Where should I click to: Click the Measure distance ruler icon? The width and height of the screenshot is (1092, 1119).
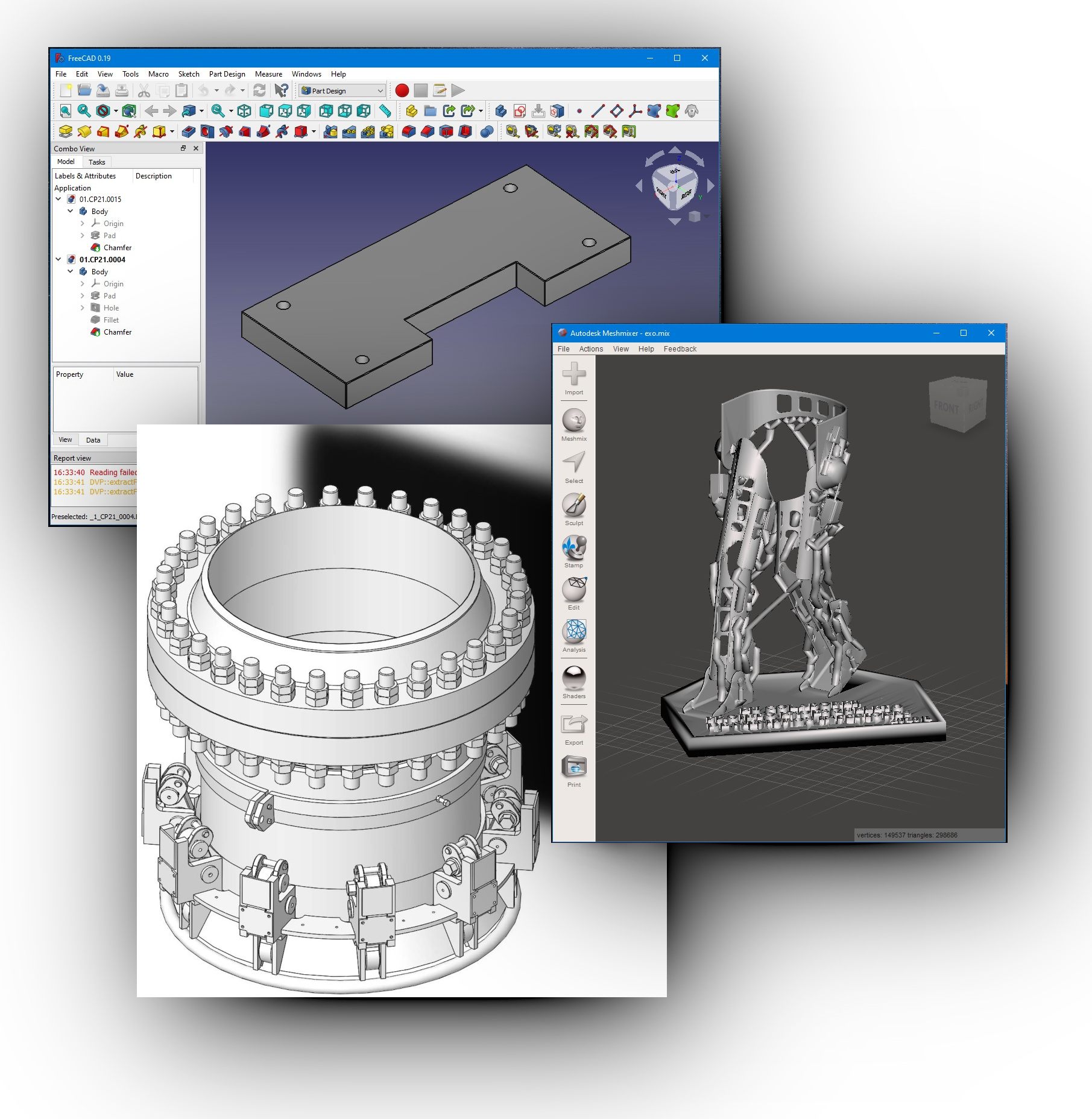pyautogui.click(x=385, y=111)
